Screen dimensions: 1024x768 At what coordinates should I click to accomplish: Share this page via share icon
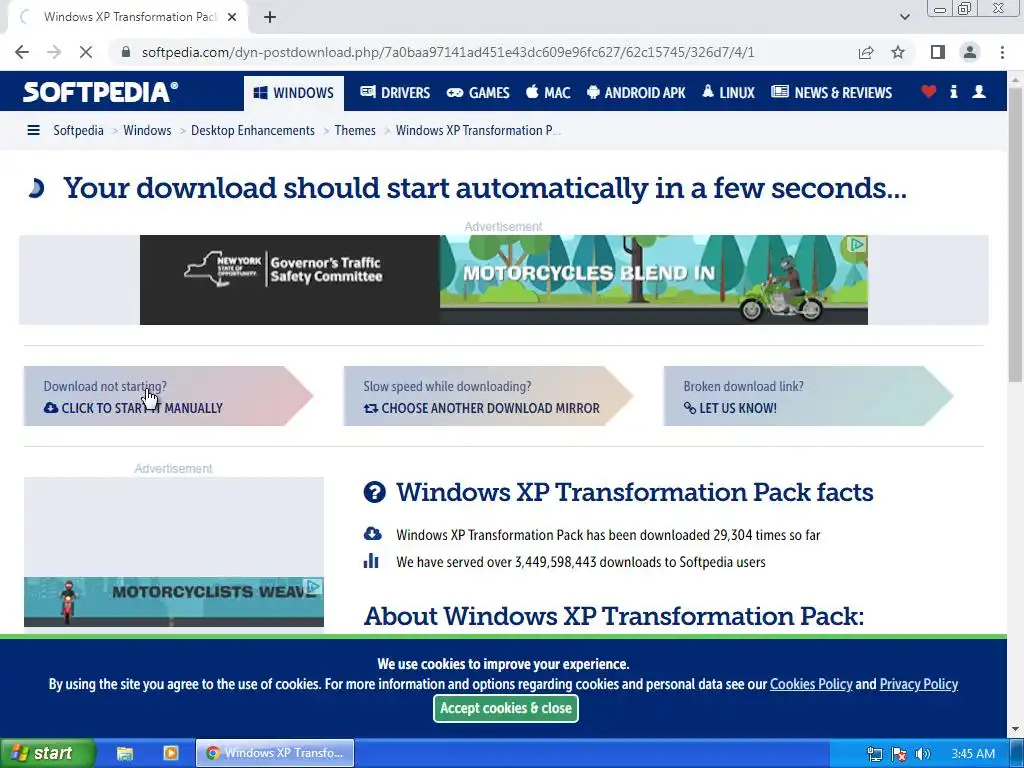point(866,52)
